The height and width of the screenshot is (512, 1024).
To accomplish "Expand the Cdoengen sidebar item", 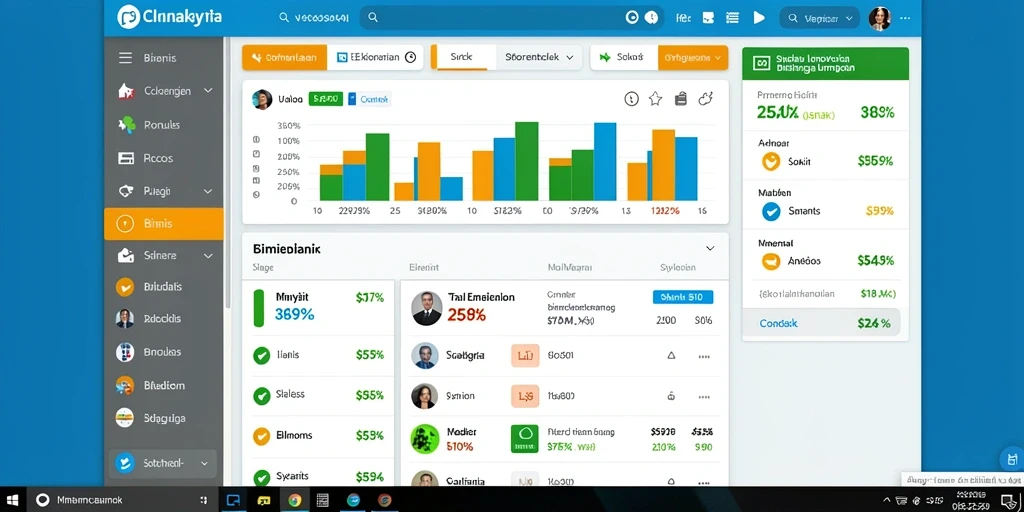I will [x=208, y=91].
